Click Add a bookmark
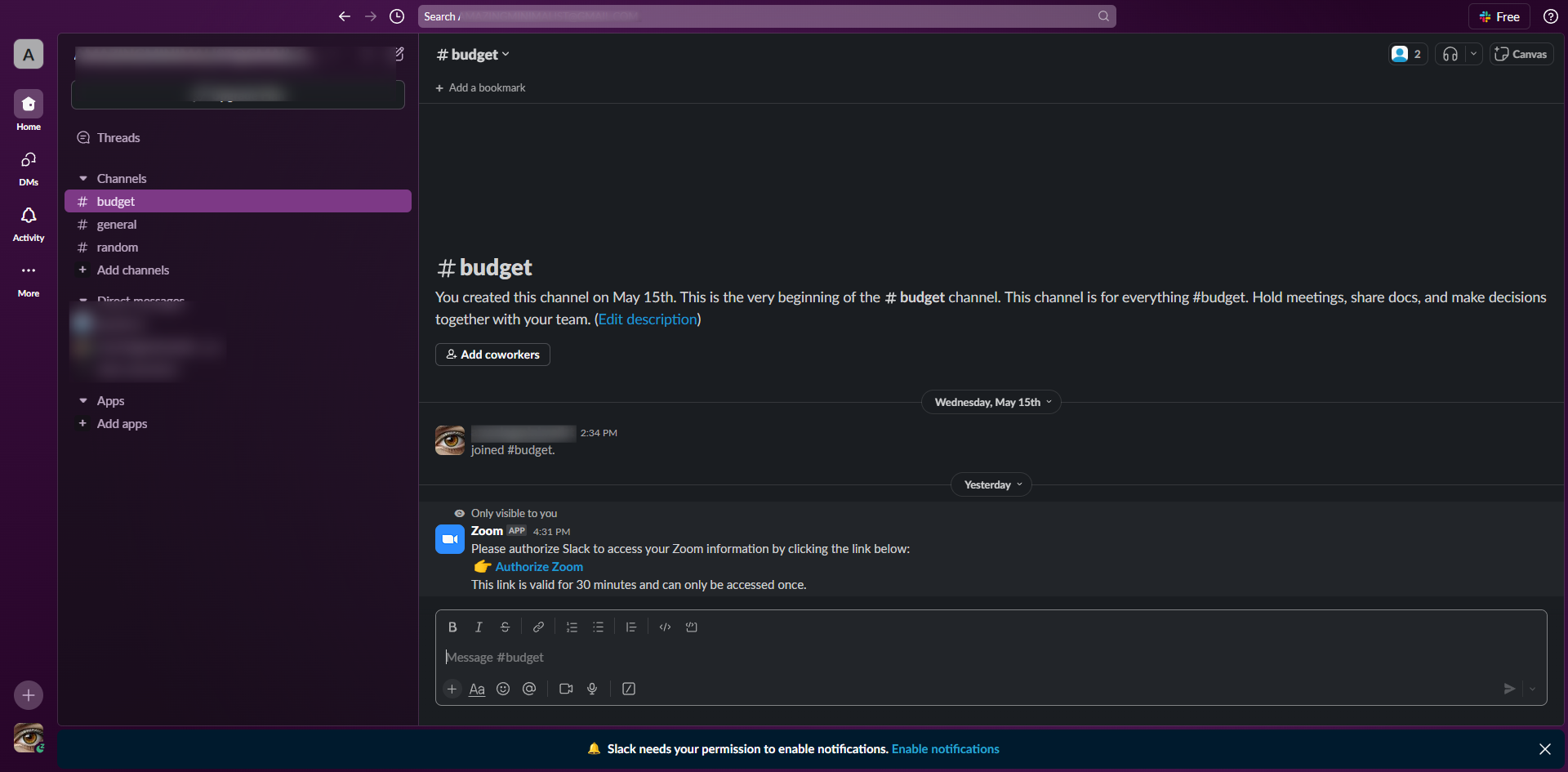The image size is (1568, 772). (480, 87)
